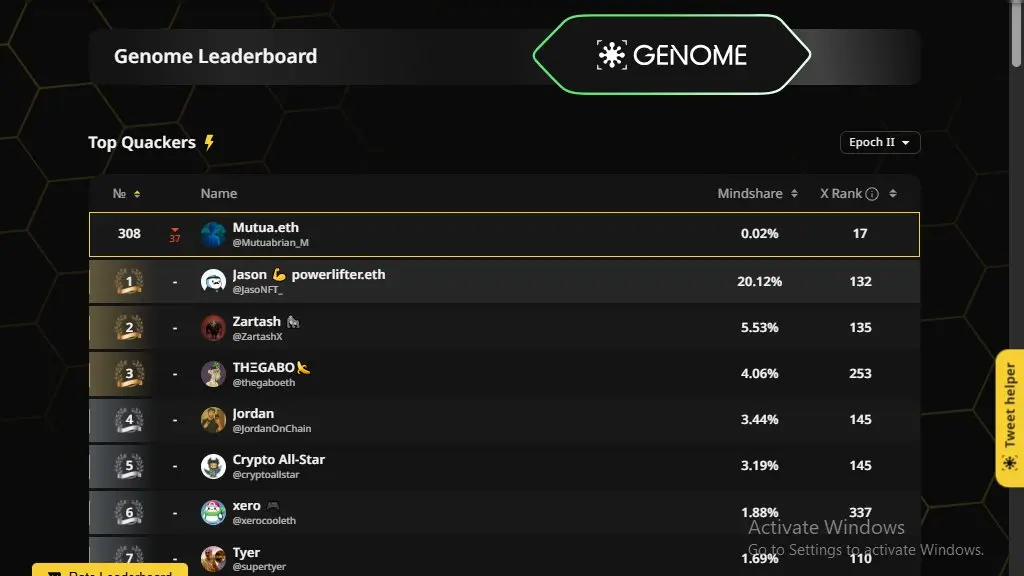Click the Rate Leaderboard button
This screenshot has width=1024, height=576.
110,569
